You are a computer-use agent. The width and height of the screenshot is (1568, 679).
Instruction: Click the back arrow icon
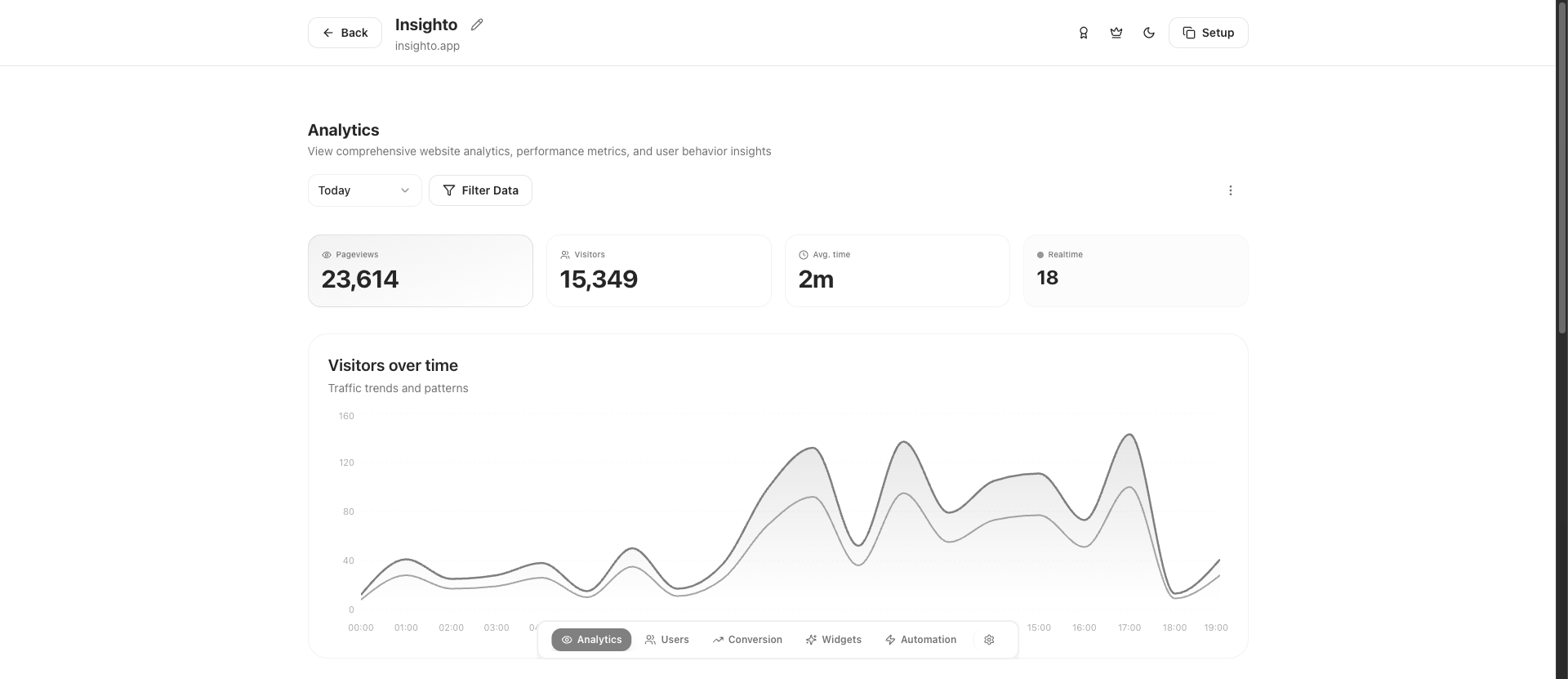328,33
